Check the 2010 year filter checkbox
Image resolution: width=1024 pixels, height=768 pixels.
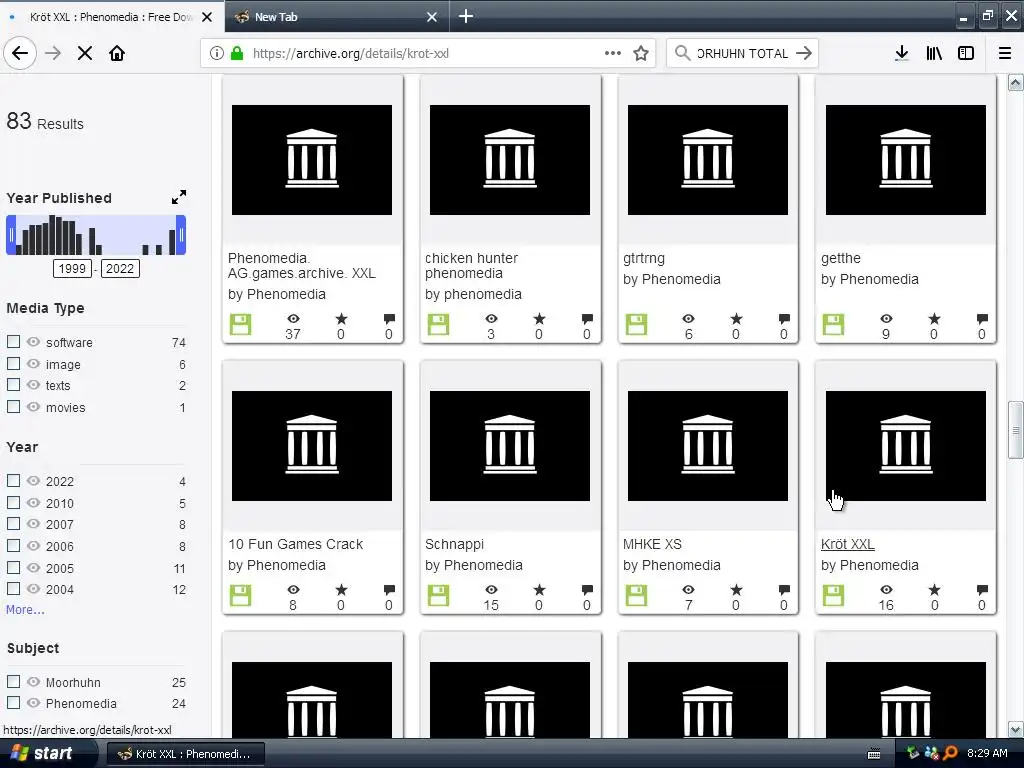click(13, 502)
